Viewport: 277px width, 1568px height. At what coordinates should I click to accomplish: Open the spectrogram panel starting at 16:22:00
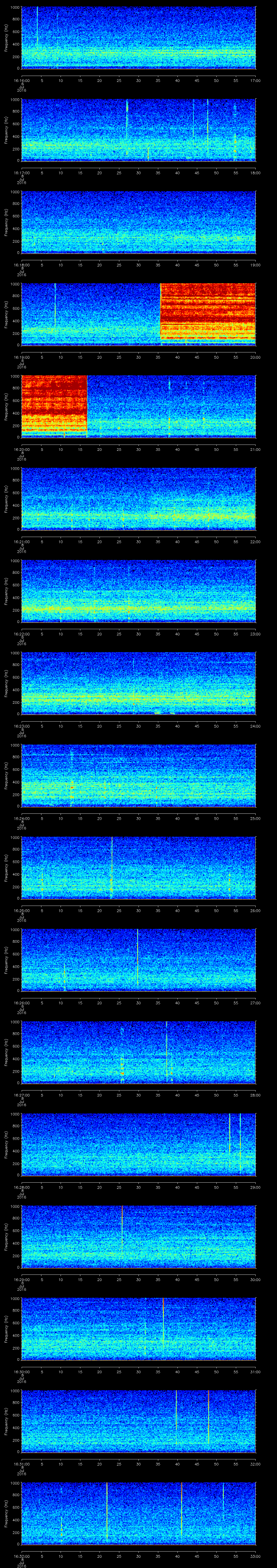[x=138, y=590]
